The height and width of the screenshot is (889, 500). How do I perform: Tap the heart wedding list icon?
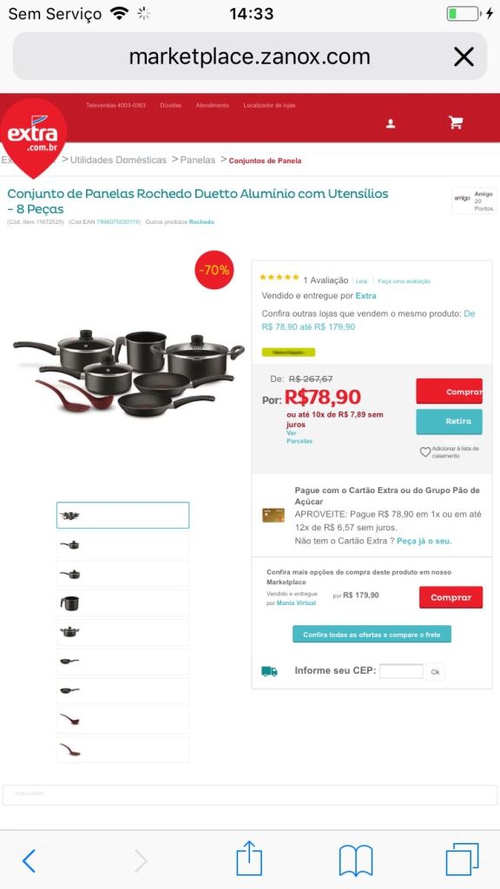(425, 452)
